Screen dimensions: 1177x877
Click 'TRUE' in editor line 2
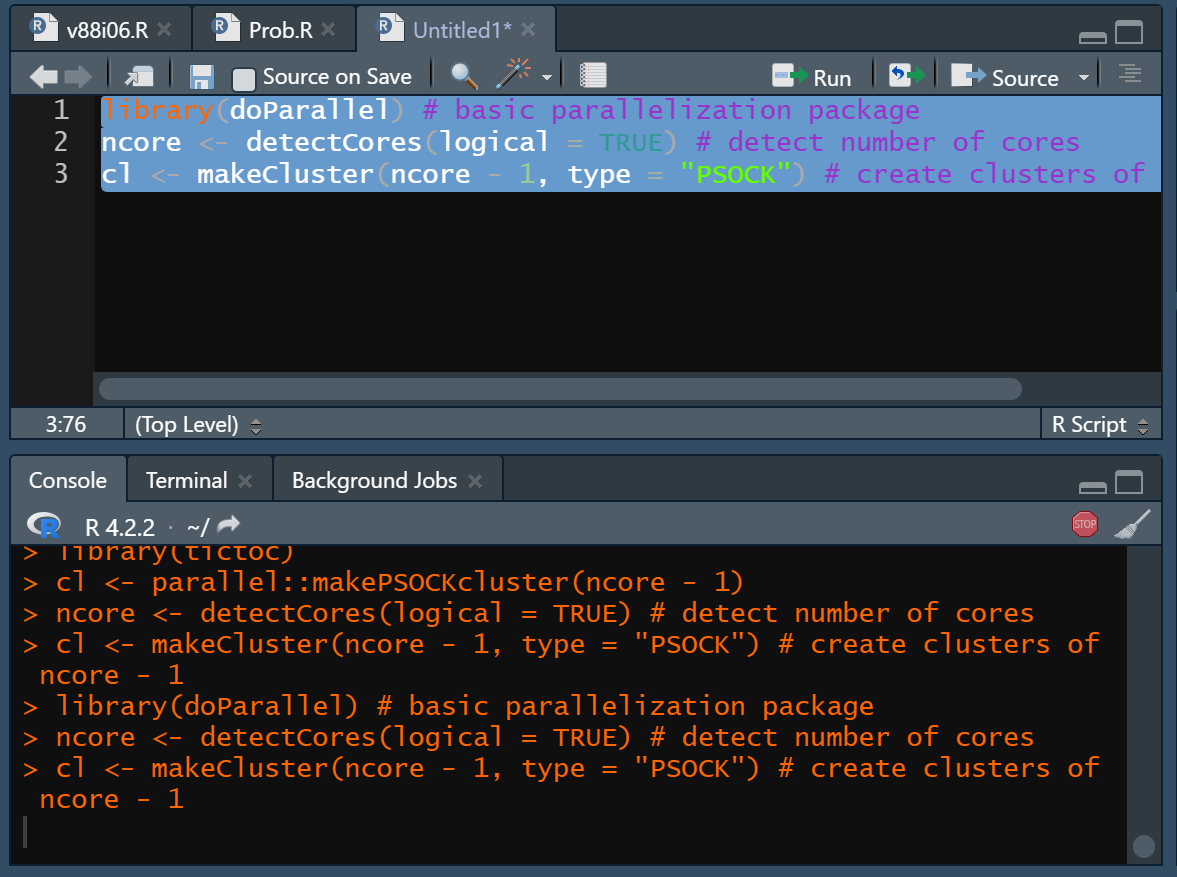tap(631, 142)
